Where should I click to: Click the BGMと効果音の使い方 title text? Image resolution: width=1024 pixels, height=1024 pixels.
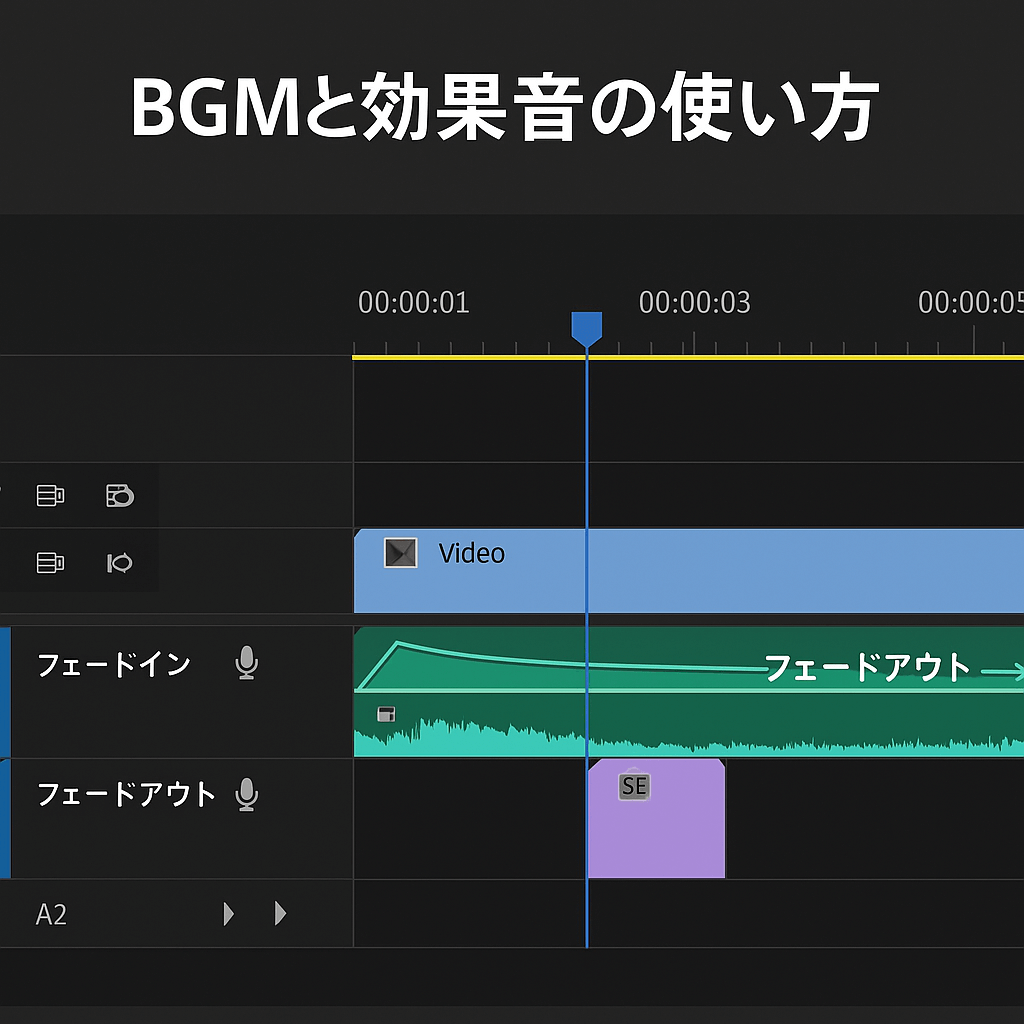[x=505, y=107]
